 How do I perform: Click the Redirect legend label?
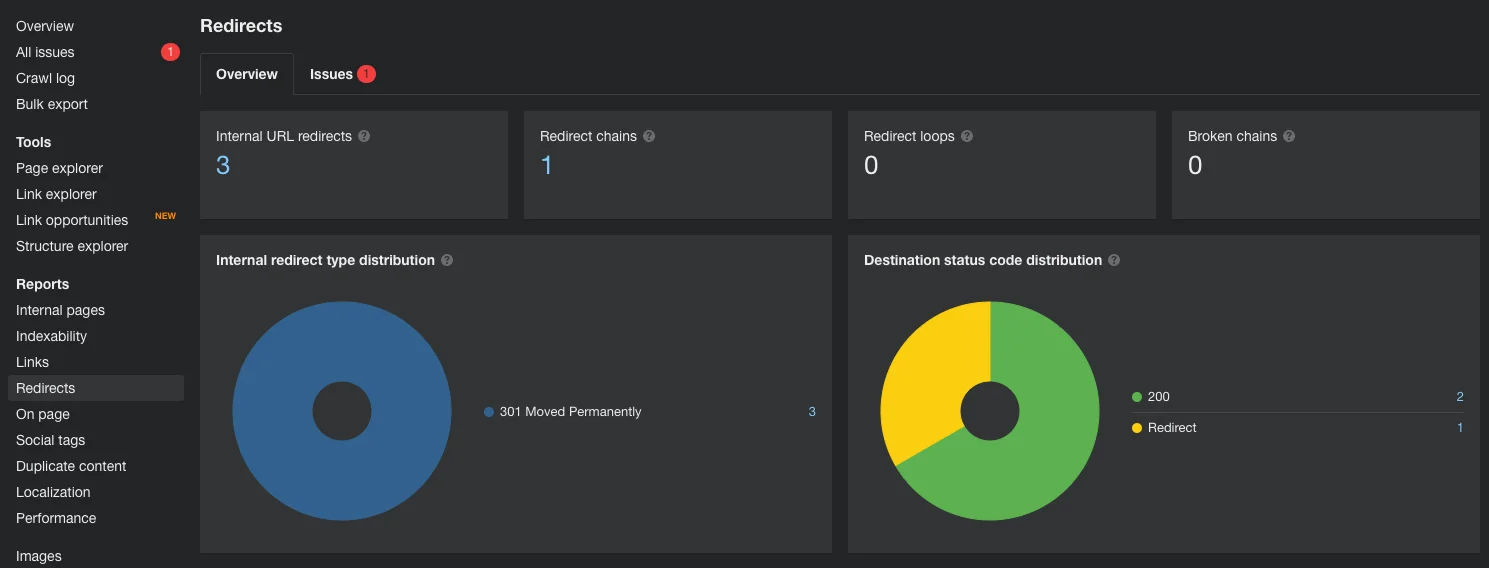pyautogui.click(x=1172, y=428)
